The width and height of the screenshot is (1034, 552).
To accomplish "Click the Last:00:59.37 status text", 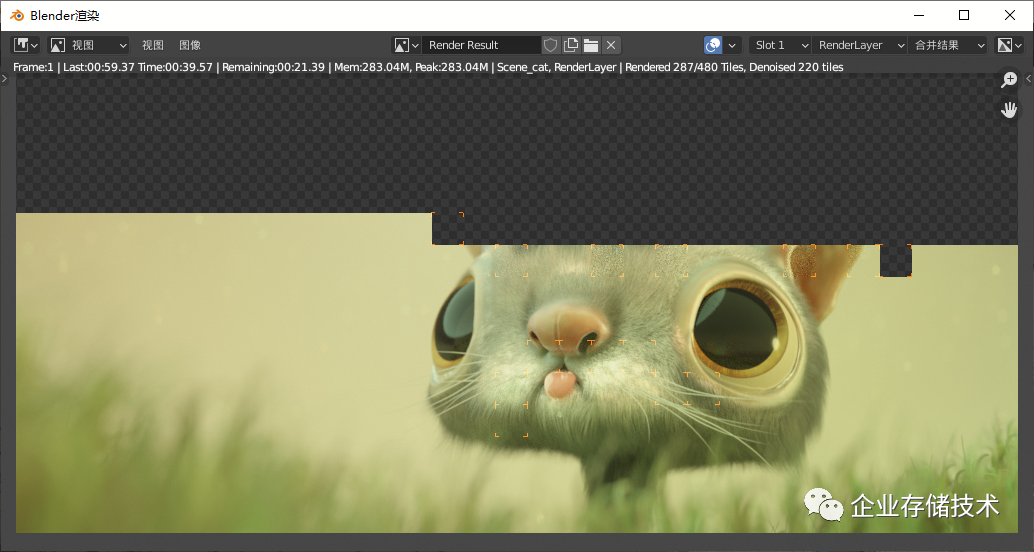I will point(99,67).
